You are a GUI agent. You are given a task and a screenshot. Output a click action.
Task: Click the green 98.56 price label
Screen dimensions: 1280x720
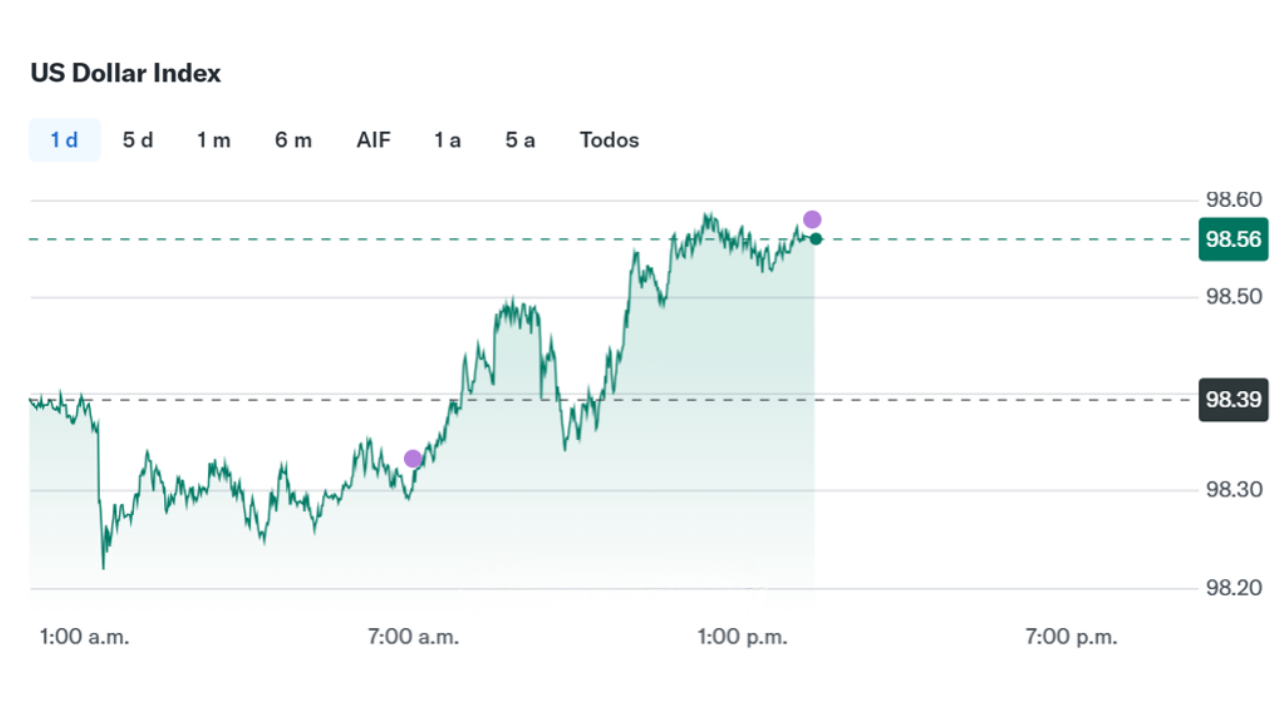1233,240
